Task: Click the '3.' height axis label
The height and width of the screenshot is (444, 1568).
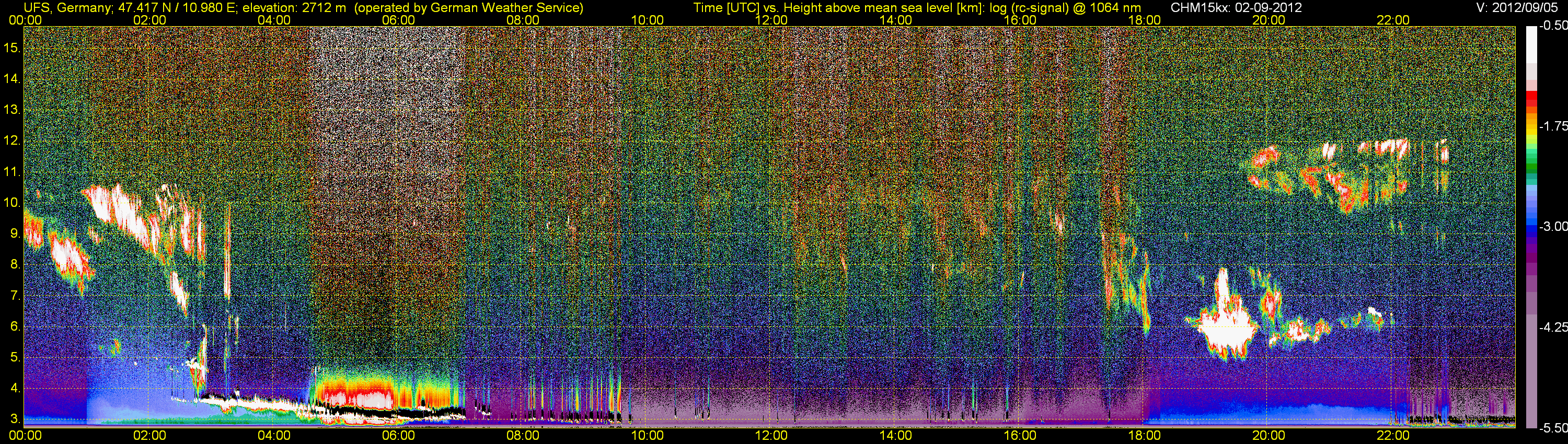Action: click(15, 419)
